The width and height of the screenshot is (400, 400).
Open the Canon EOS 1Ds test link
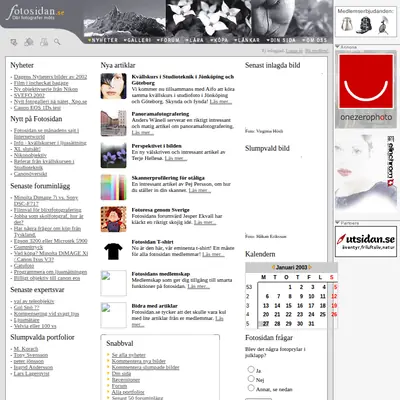click(x=37, y=108)
